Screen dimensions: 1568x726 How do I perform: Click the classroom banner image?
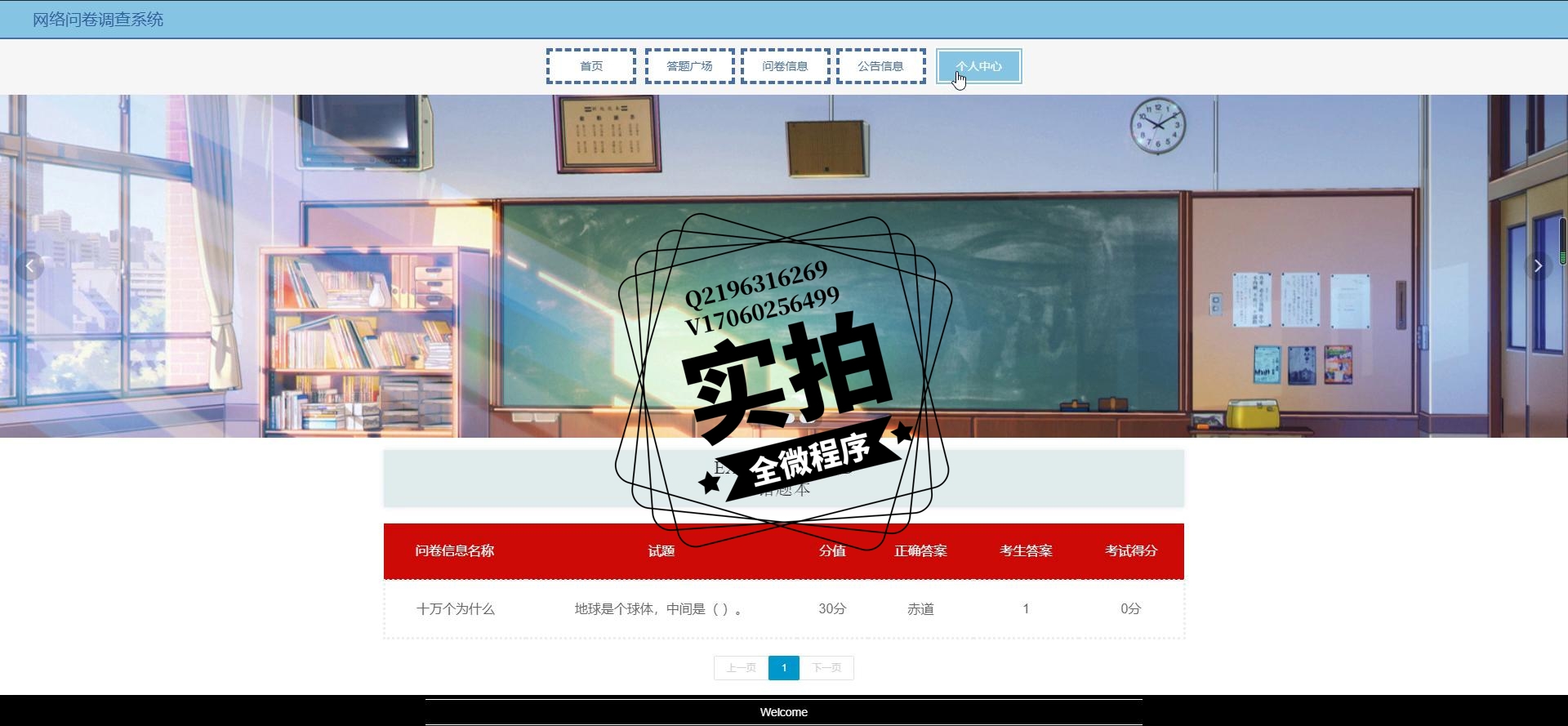click(784, 266)
